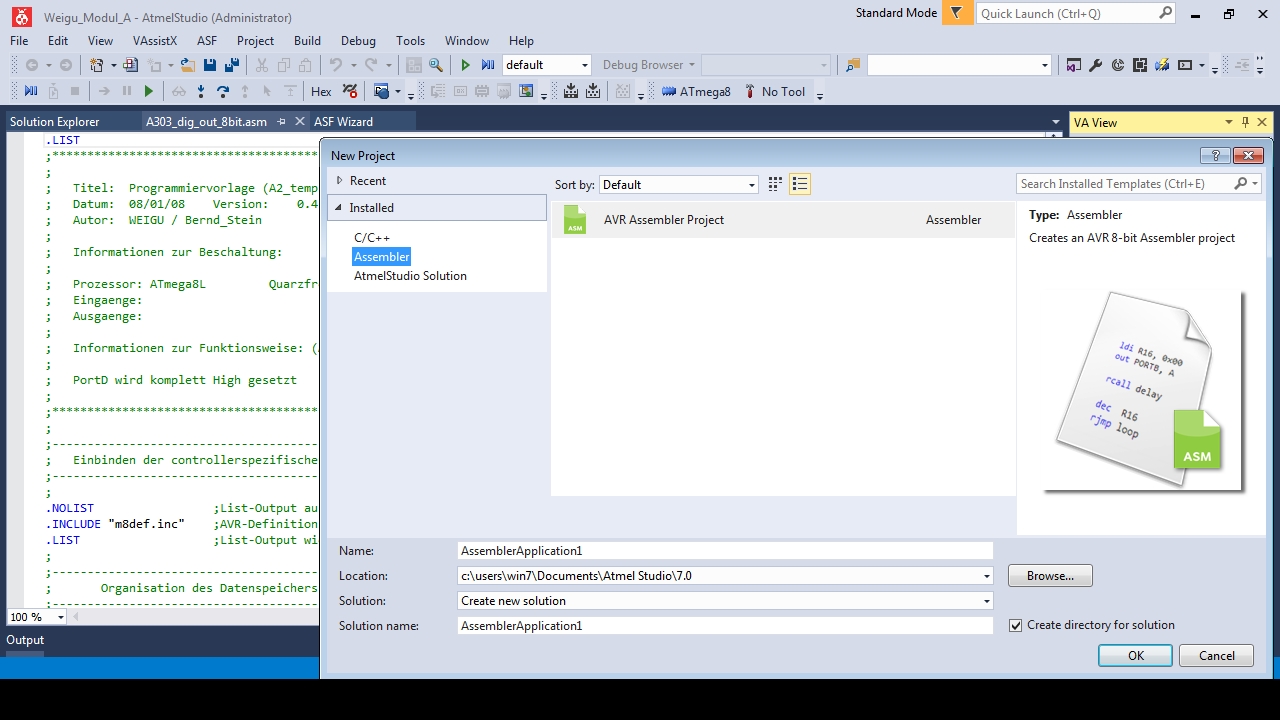Click the Visual Studio properties window icon
The image size is (1280, 720).
[x=1073, y=65]
